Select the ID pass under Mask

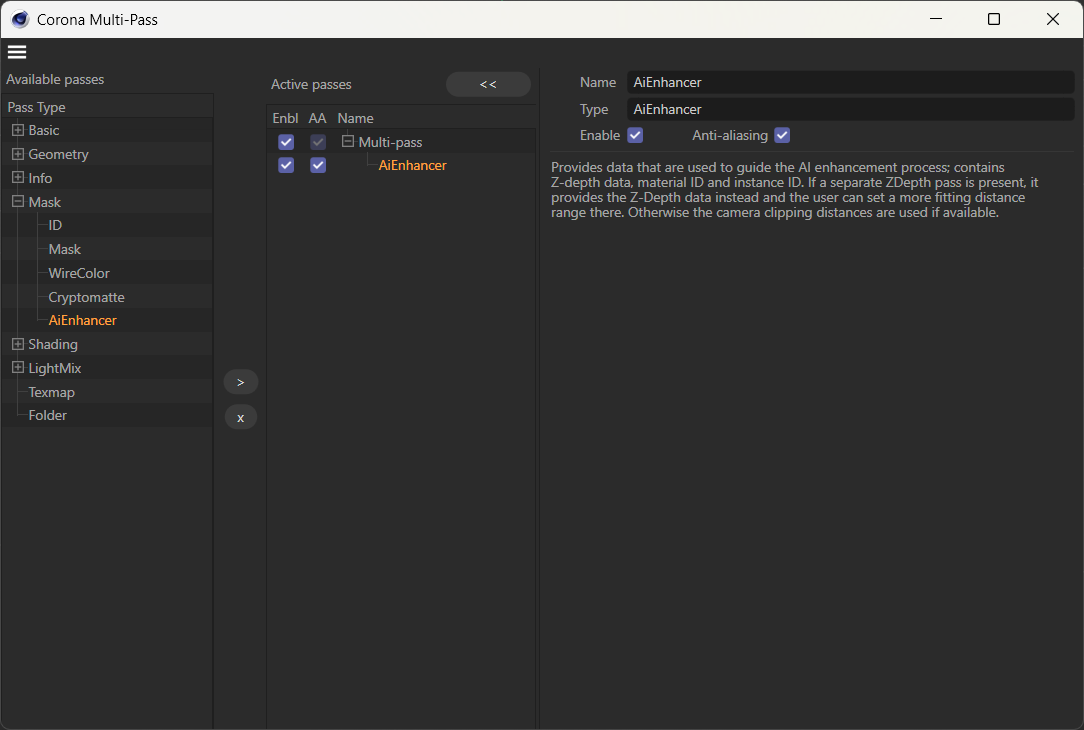pos(55,225)
